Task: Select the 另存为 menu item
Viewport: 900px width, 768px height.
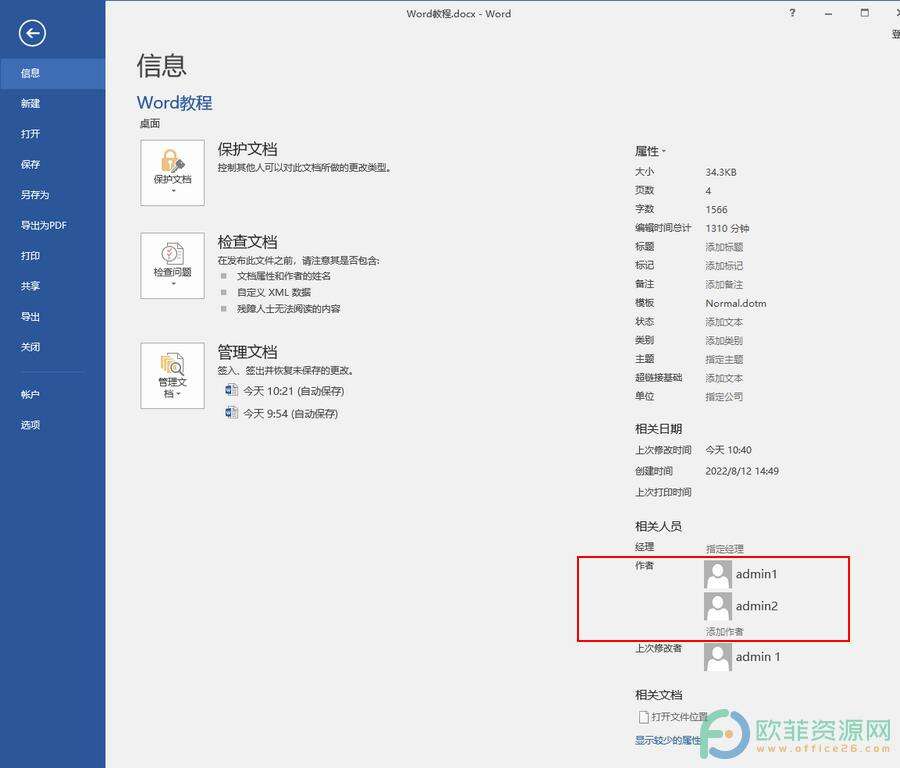Action: tap(52, 195)
